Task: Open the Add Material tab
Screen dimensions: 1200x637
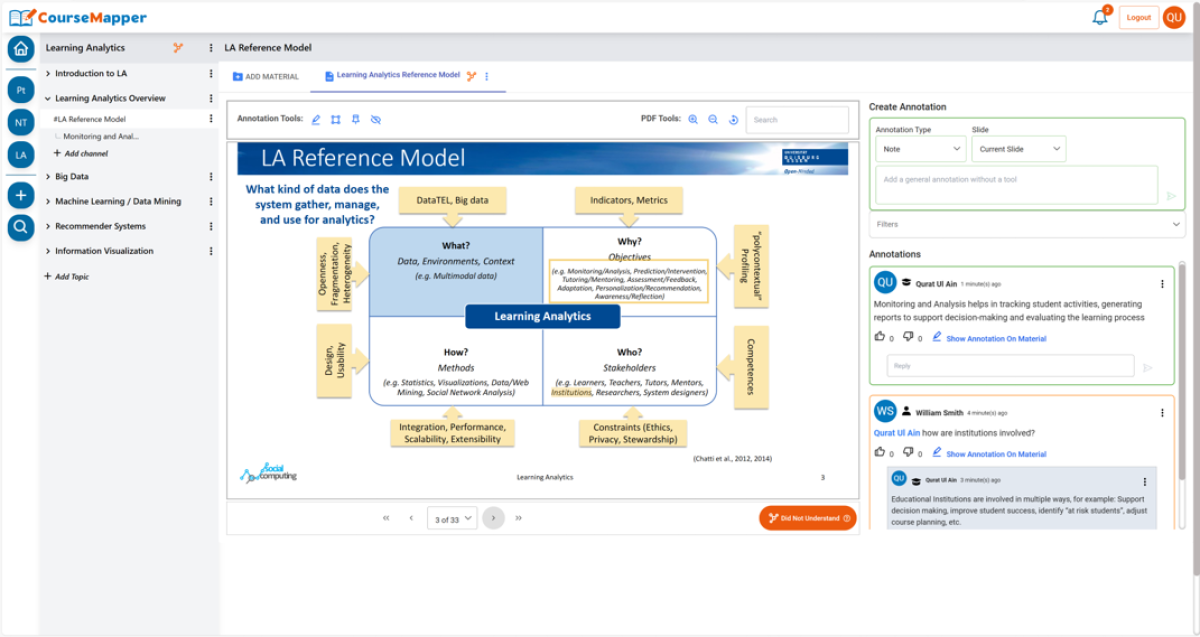Action: pos(266,76)
